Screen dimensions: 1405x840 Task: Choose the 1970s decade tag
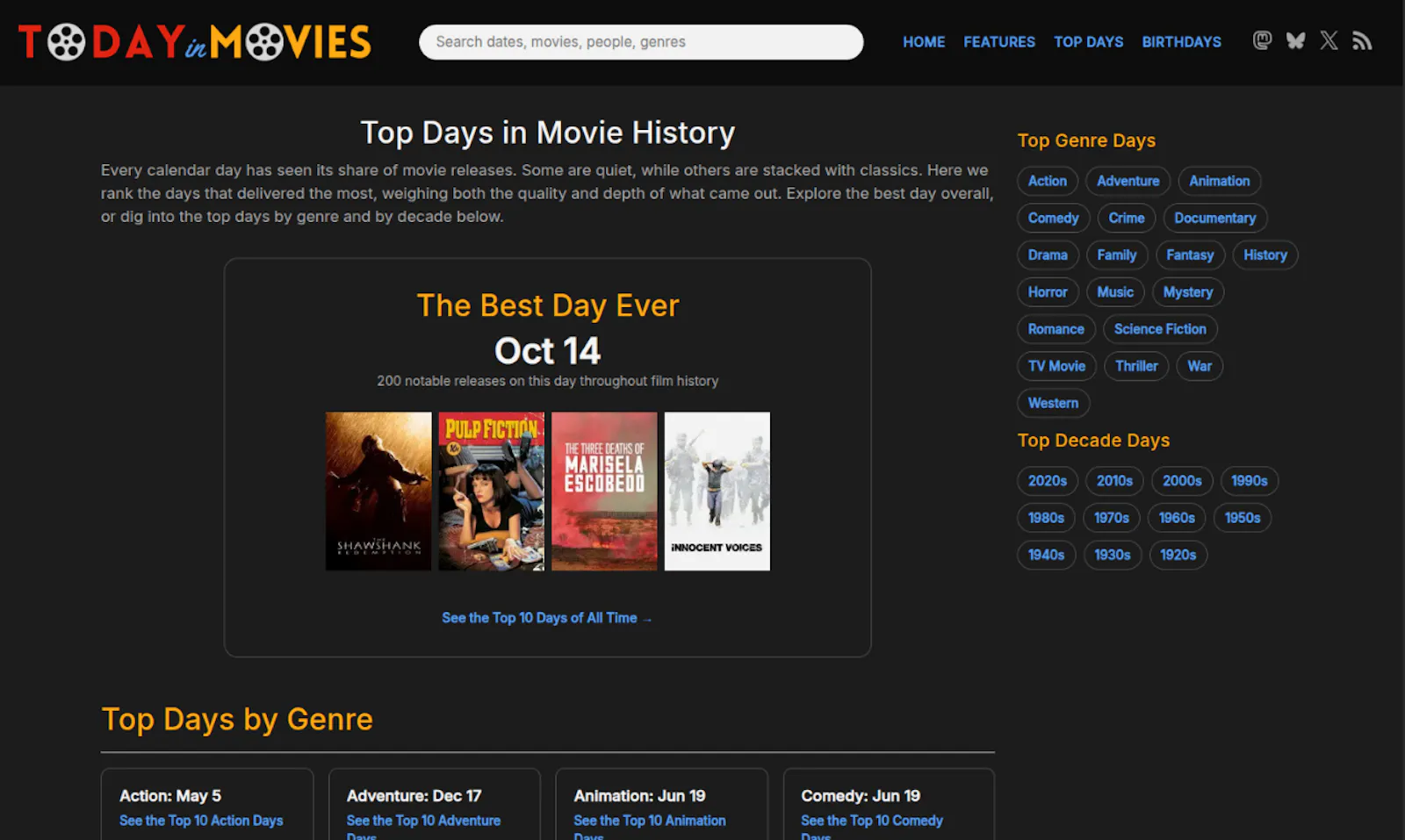tap(1112, 518)
